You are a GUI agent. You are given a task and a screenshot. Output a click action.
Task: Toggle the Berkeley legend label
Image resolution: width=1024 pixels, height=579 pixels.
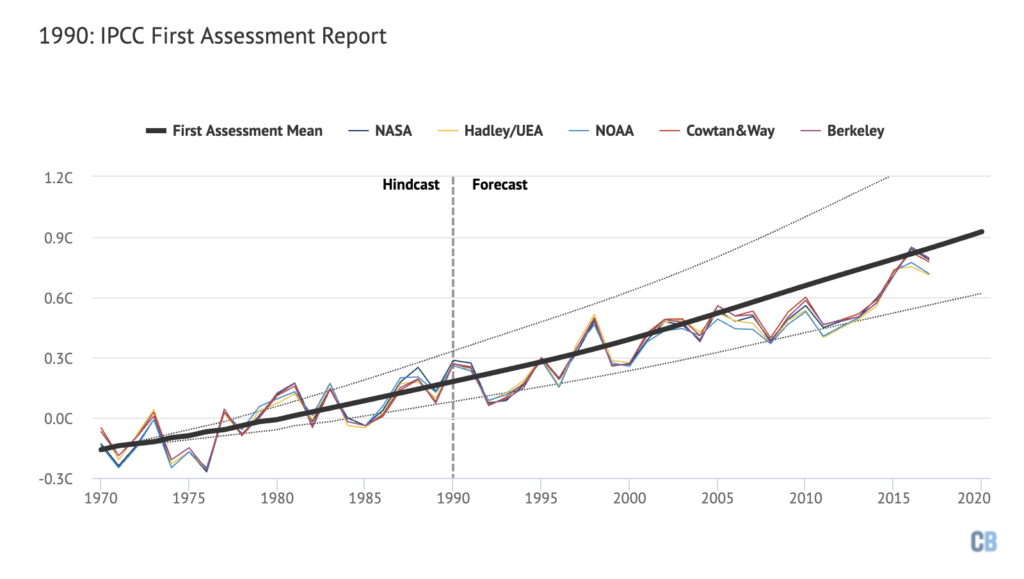click(x=842, y=131)
